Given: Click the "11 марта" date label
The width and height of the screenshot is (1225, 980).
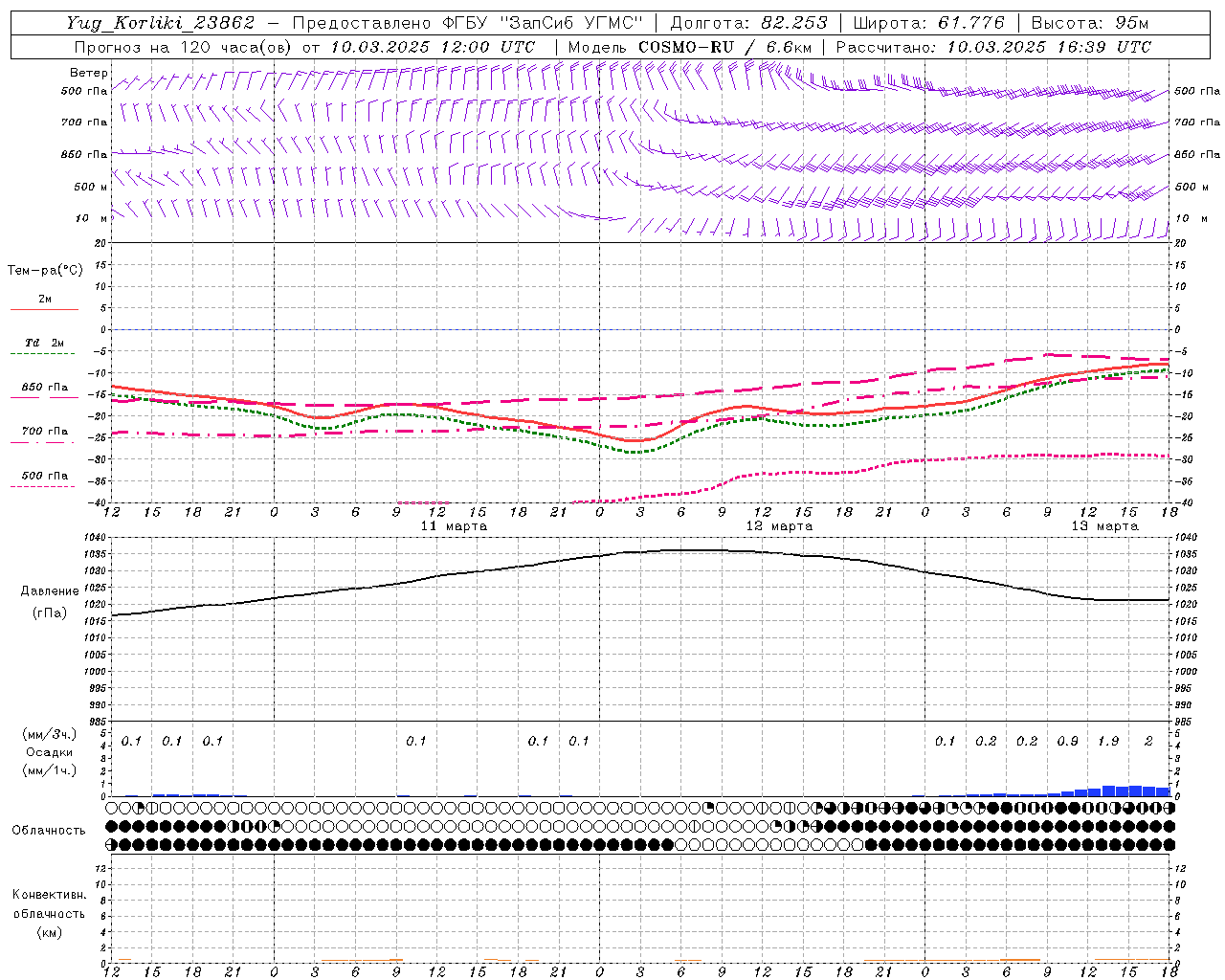Looking at the screenshot, I should [454, 525].
